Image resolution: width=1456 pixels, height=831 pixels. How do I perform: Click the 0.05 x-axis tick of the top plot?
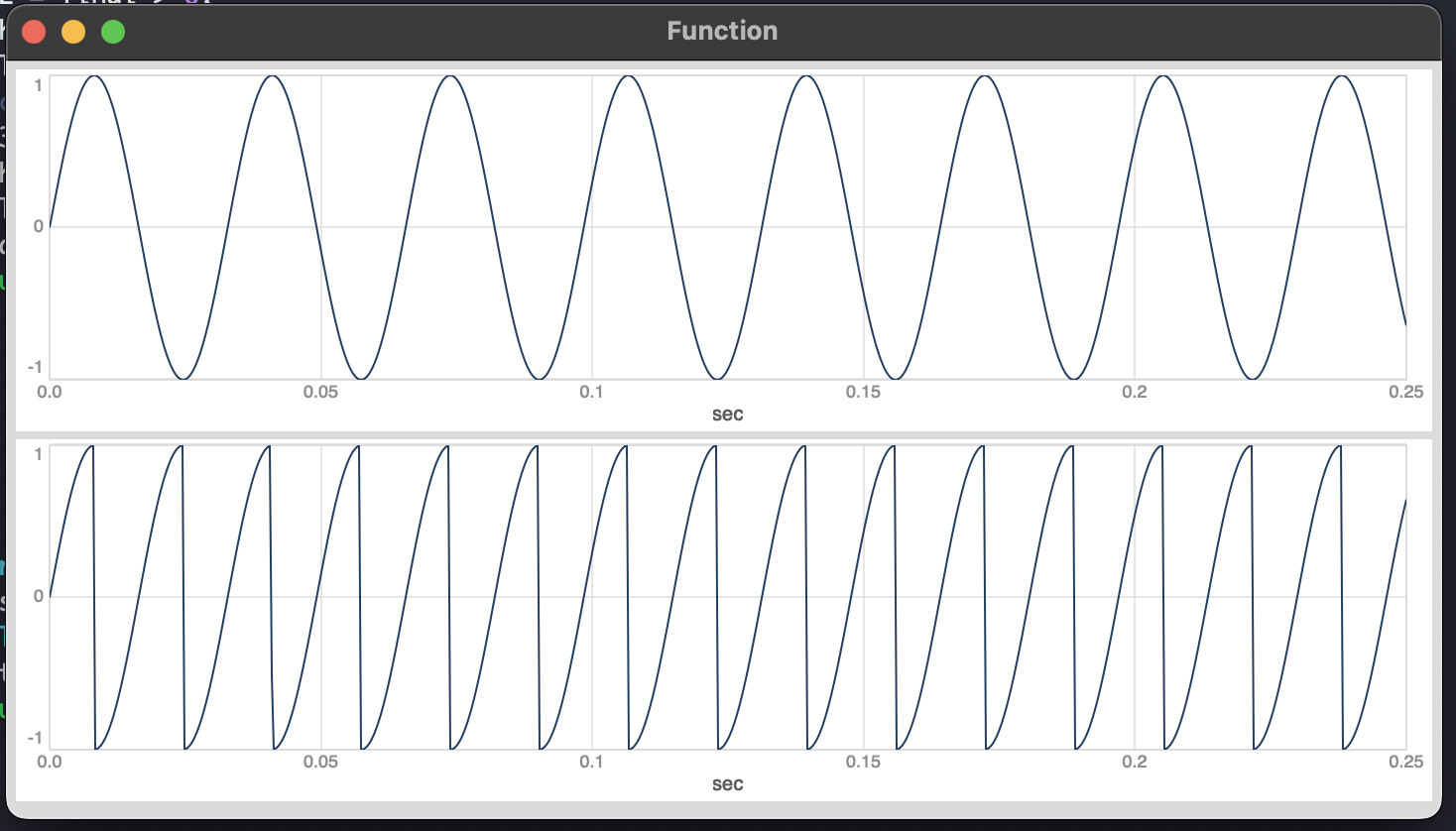320,392
